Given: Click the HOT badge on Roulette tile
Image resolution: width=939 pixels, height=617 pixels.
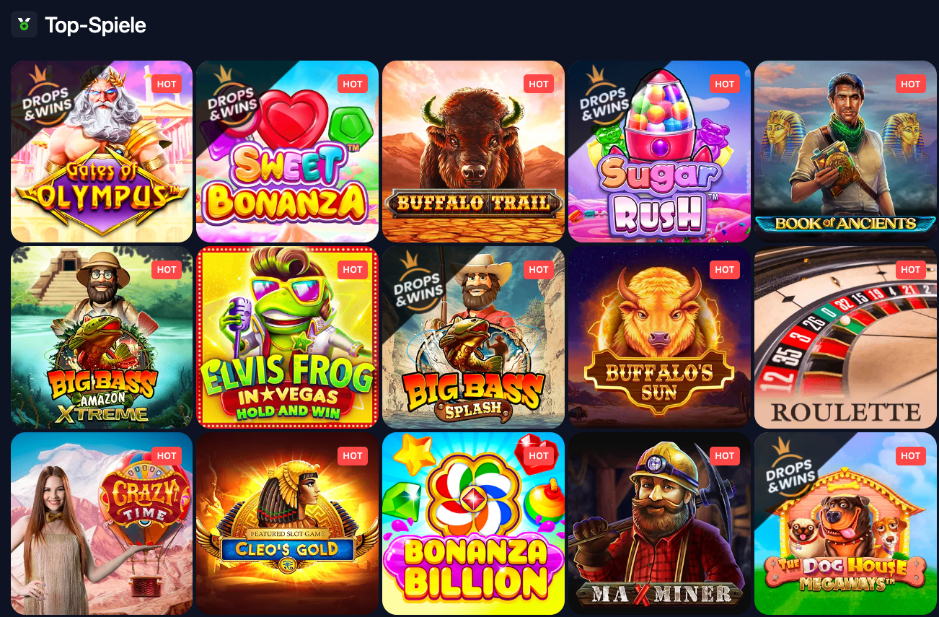Looking at the screenshot, I should tap(910, 270).
